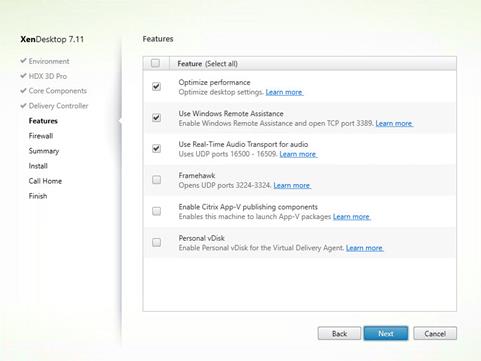
Task: Go to the HDX 3D Pro step
Action: [x=48, y=76]
